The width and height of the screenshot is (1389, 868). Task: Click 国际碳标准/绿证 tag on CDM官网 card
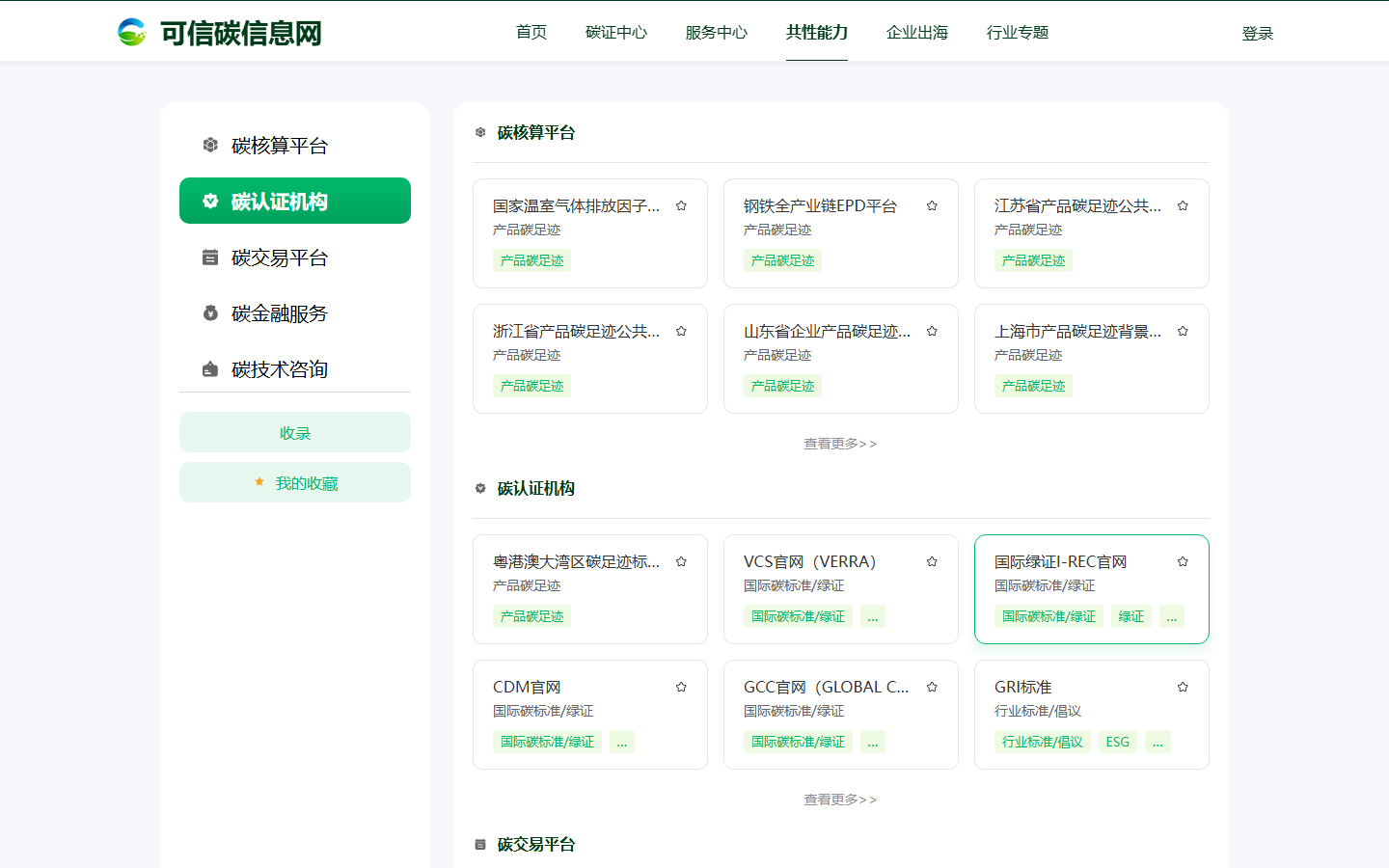[x=547, y=742]
